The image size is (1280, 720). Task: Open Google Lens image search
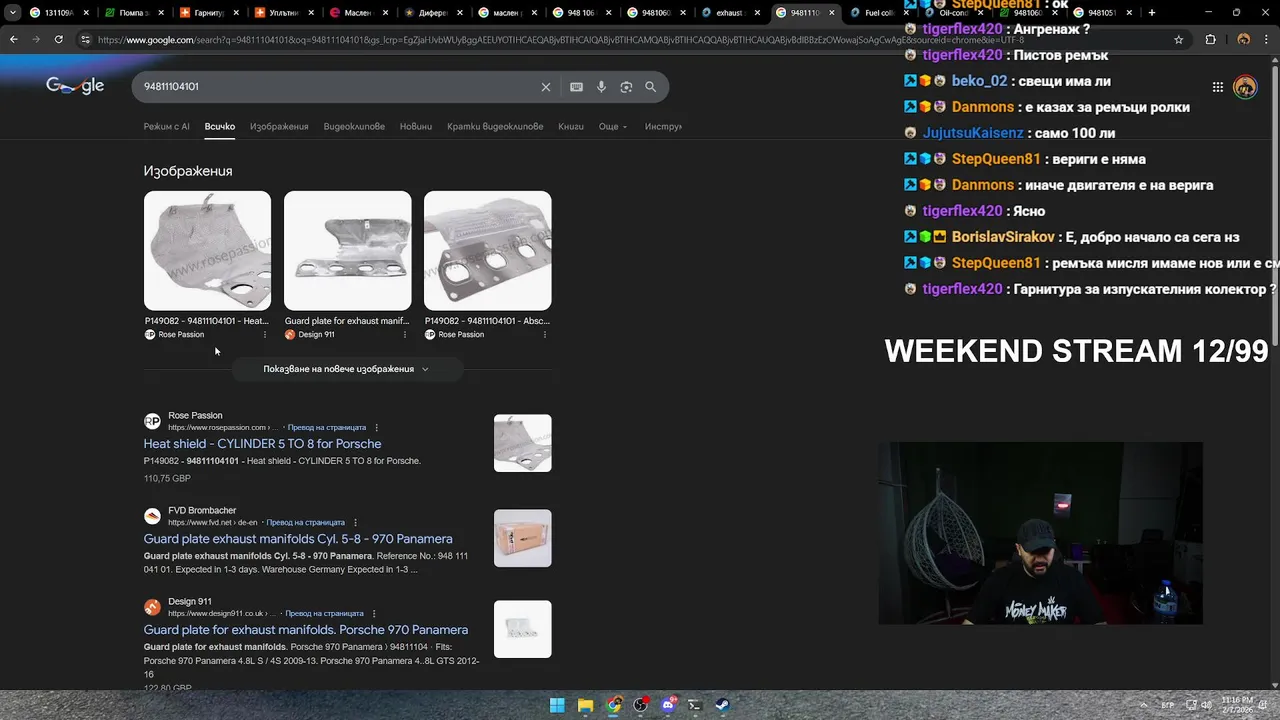click(626, 87)
